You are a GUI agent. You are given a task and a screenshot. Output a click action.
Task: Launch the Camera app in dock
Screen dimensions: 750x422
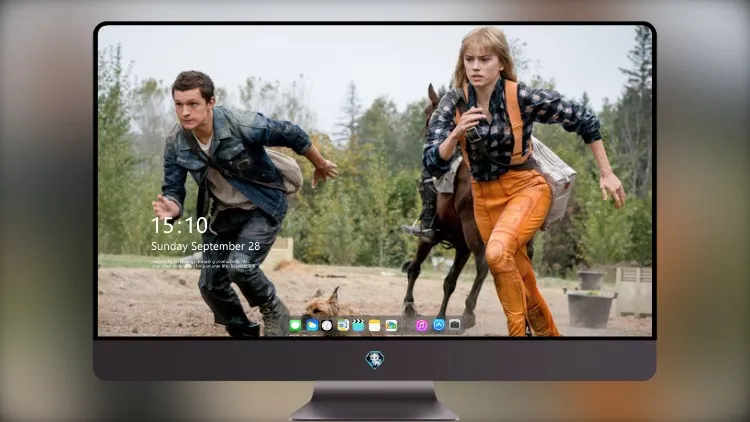[x=454, y=325]
